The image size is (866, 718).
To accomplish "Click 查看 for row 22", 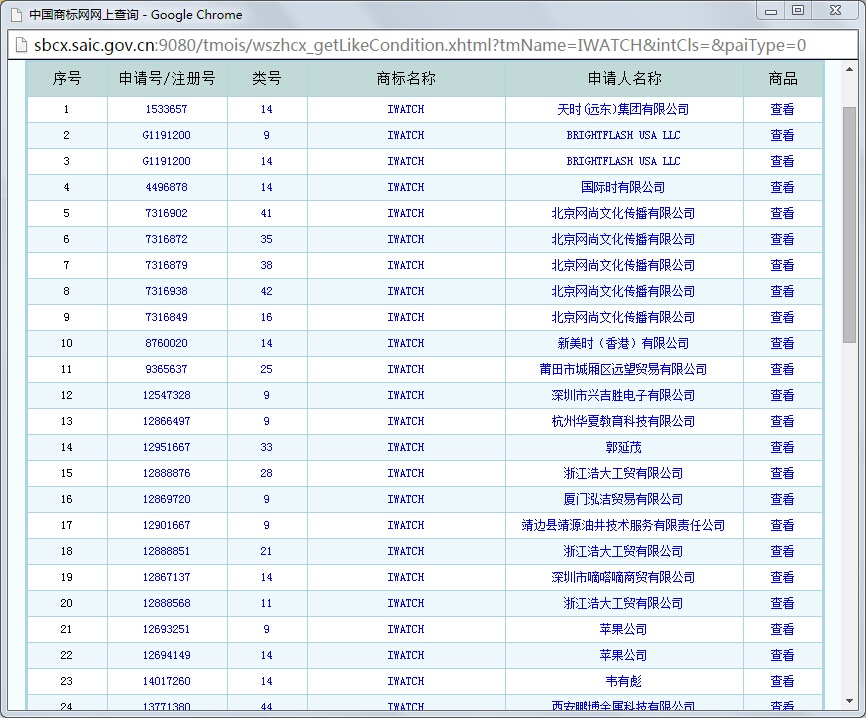I will [782, 654].
